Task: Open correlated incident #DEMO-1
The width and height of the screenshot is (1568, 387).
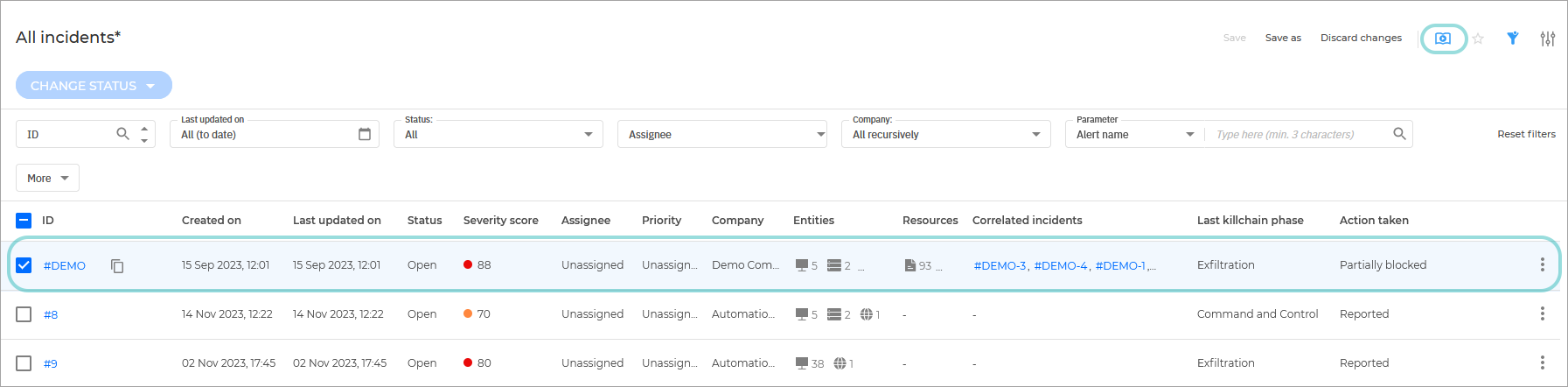Action: pyautogui.click(x=1120, y=265)
